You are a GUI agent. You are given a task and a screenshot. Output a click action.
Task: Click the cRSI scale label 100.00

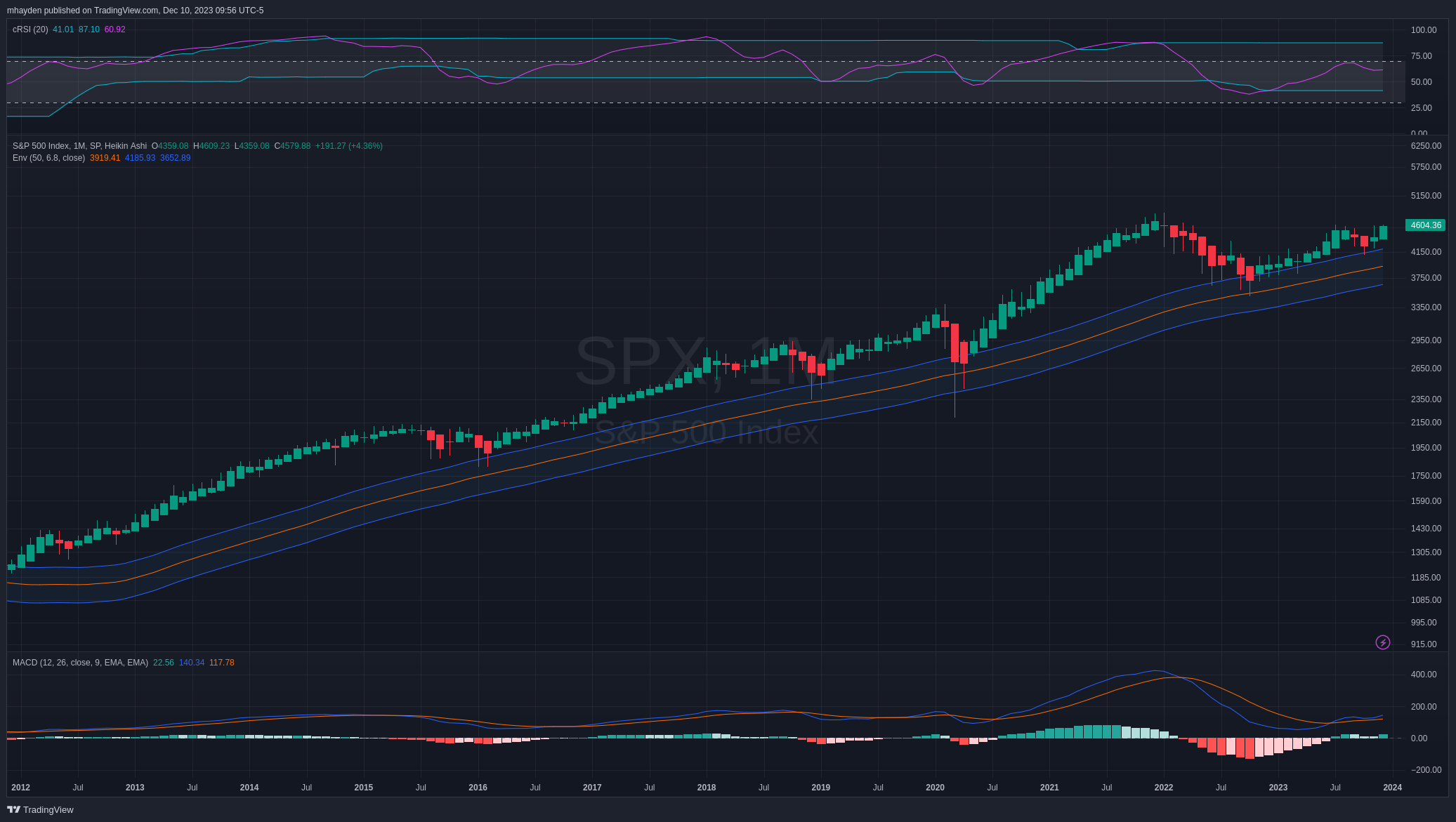[1424, 30]
